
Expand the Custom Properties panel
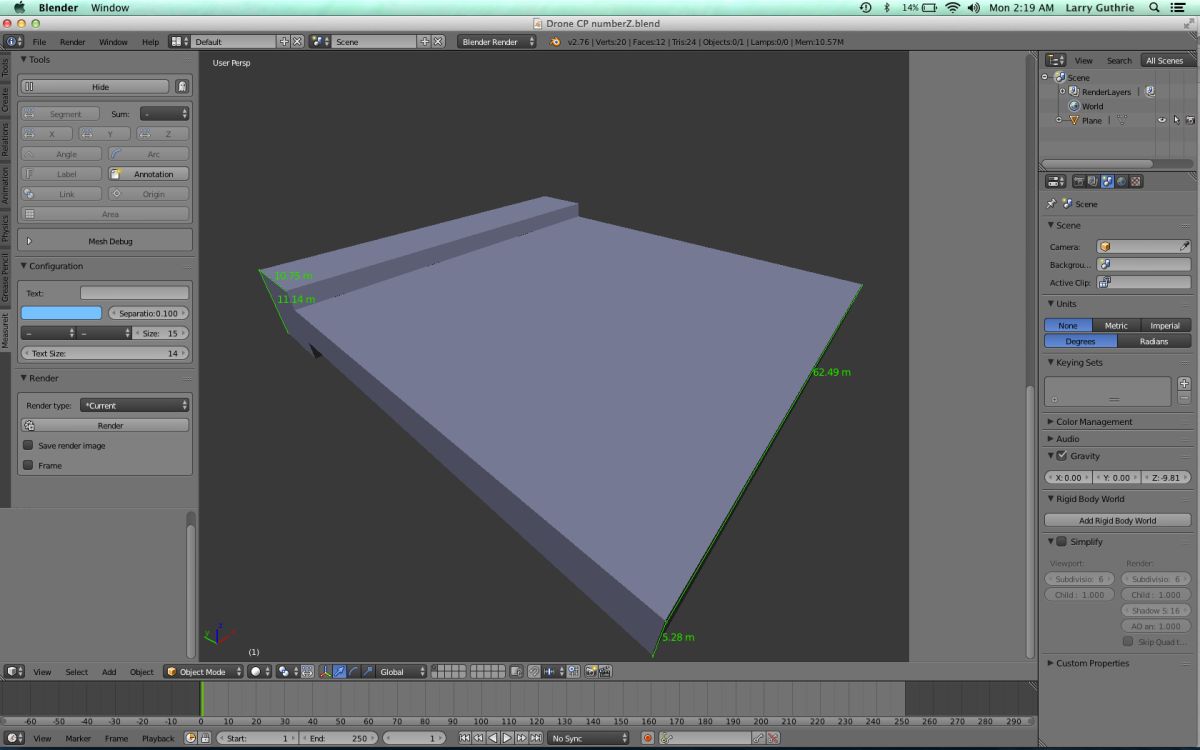point(1092,663)
